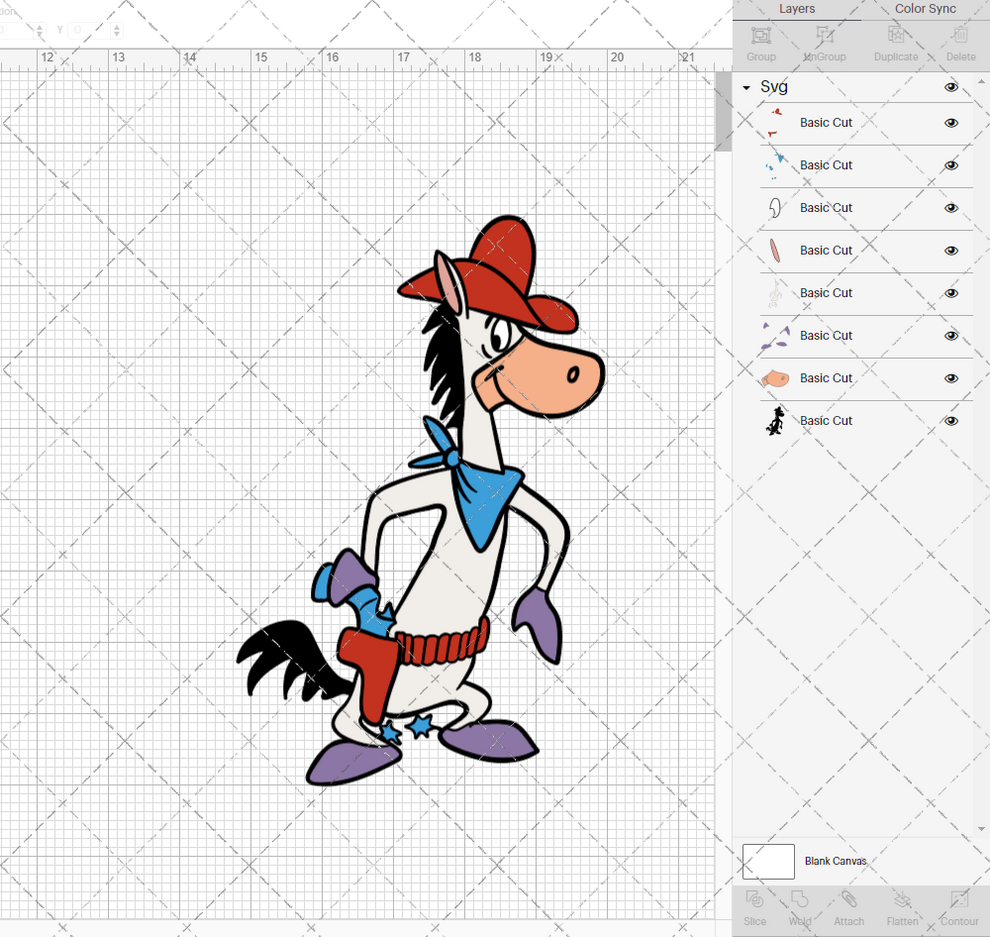The height and width of the screenshot is (937, 990).
Task: Open the Layers panel tab
Action: 797,9
